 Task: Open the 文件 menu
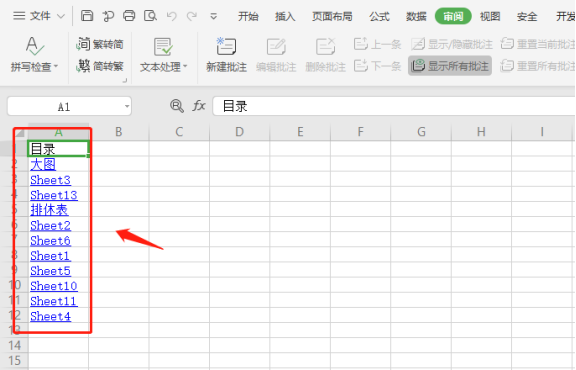39,16
